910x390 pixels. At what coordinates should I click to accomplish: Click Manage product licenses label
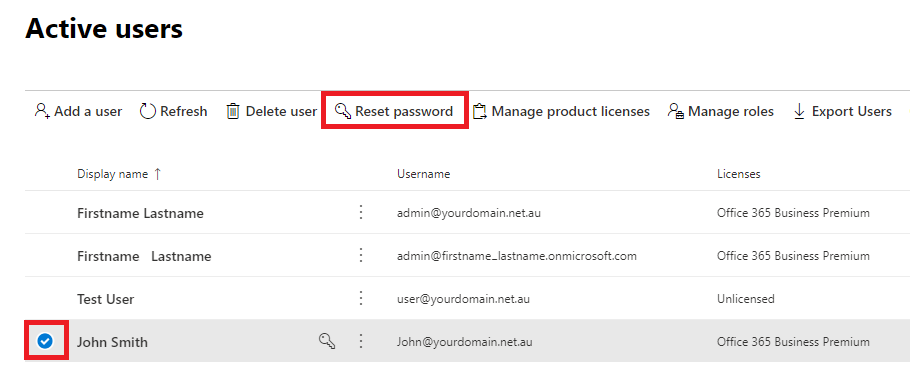point(570,111)
